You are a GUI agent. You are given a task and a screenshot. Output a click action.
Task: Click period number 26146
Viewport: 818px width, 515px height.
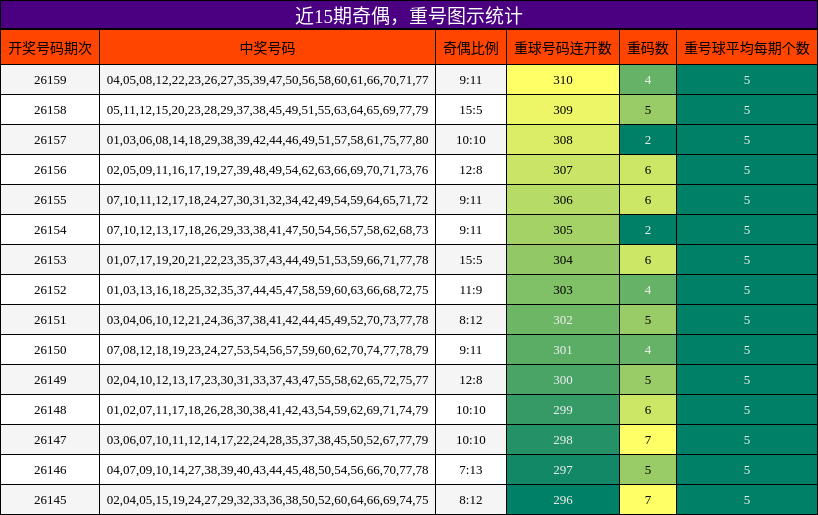pos(50,470)
